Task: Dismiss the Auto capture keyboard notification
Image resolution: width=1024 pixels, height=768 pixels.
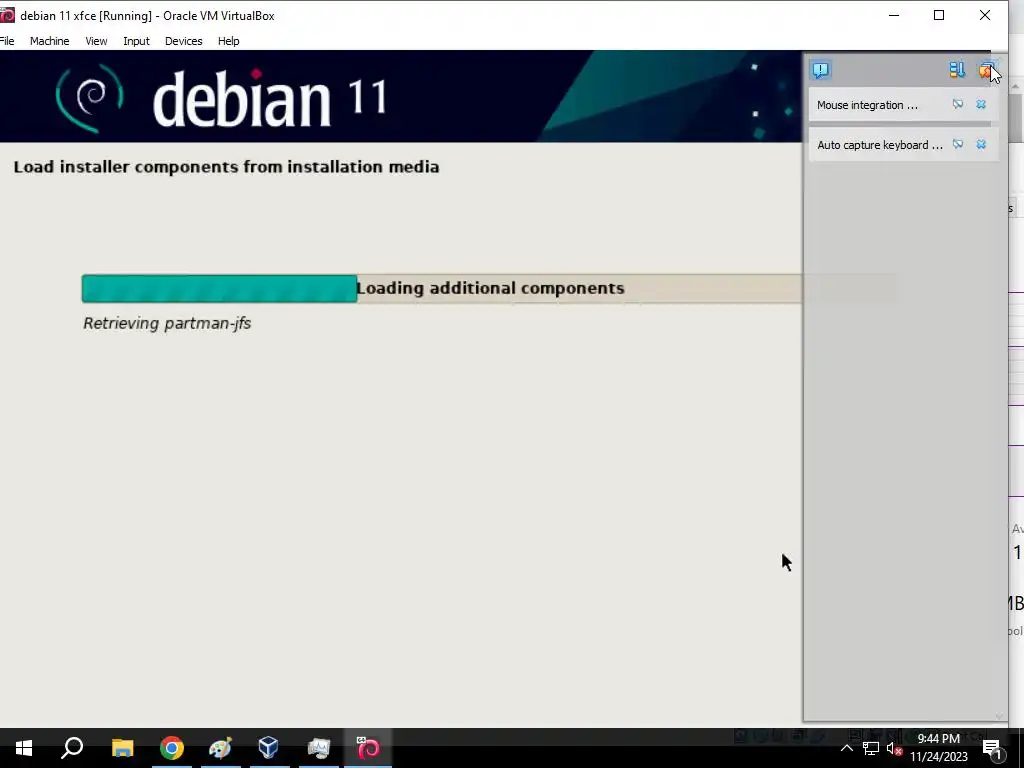Action: (x=981, y=144)
